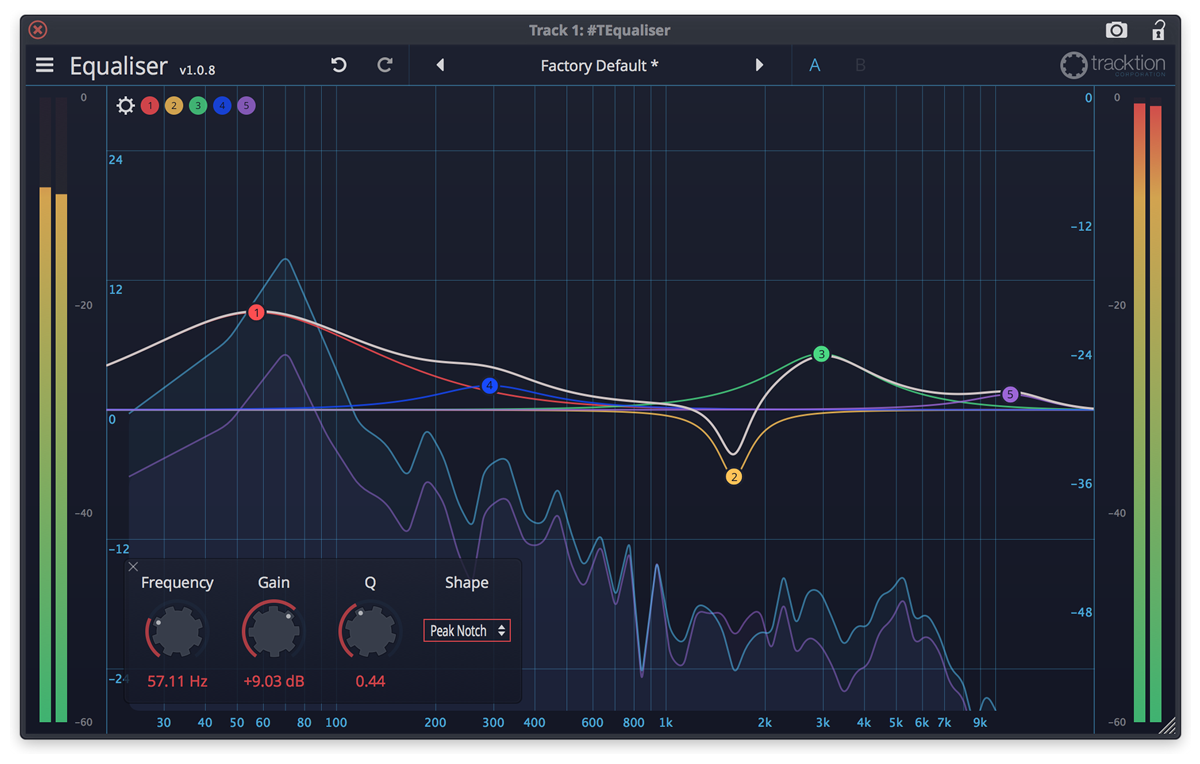The height and width of the screenshot is (764, 1200).
Task: Select the blue band 4 node
Action: pyautogui.click(x=489, y=385)
